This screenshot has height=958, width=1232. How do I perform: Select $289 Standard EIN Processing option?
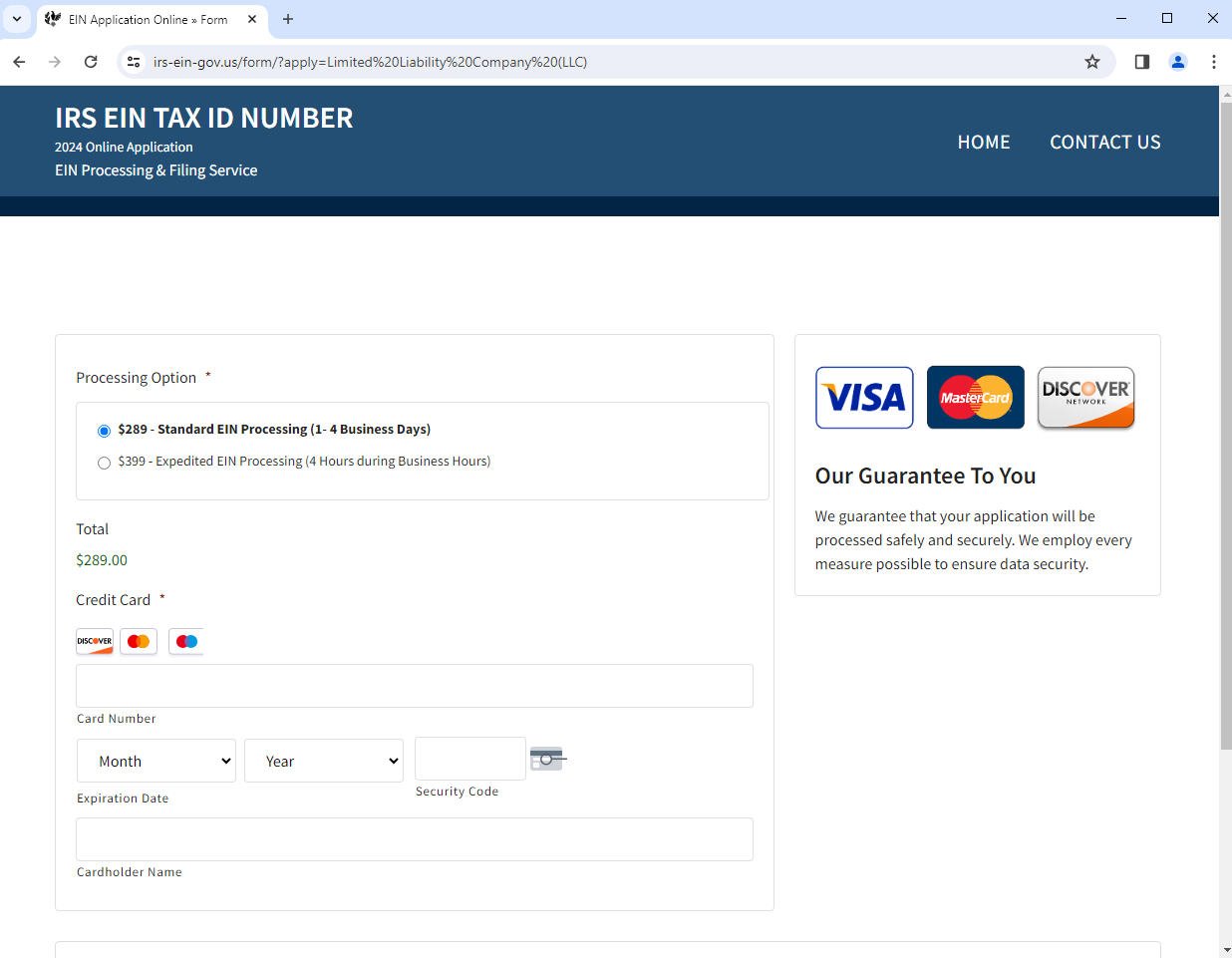pyautogui.click(x=104, y=431)
